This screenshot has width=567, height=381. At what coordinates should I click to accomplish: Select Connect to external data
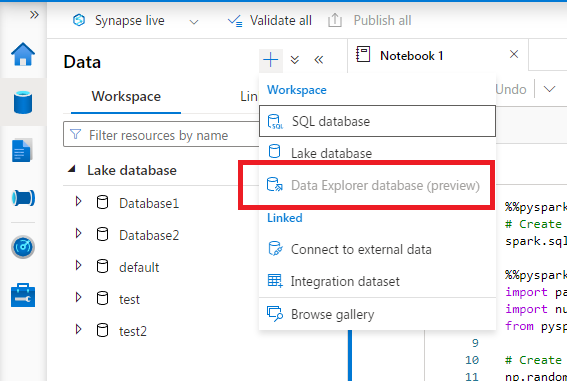377,249
